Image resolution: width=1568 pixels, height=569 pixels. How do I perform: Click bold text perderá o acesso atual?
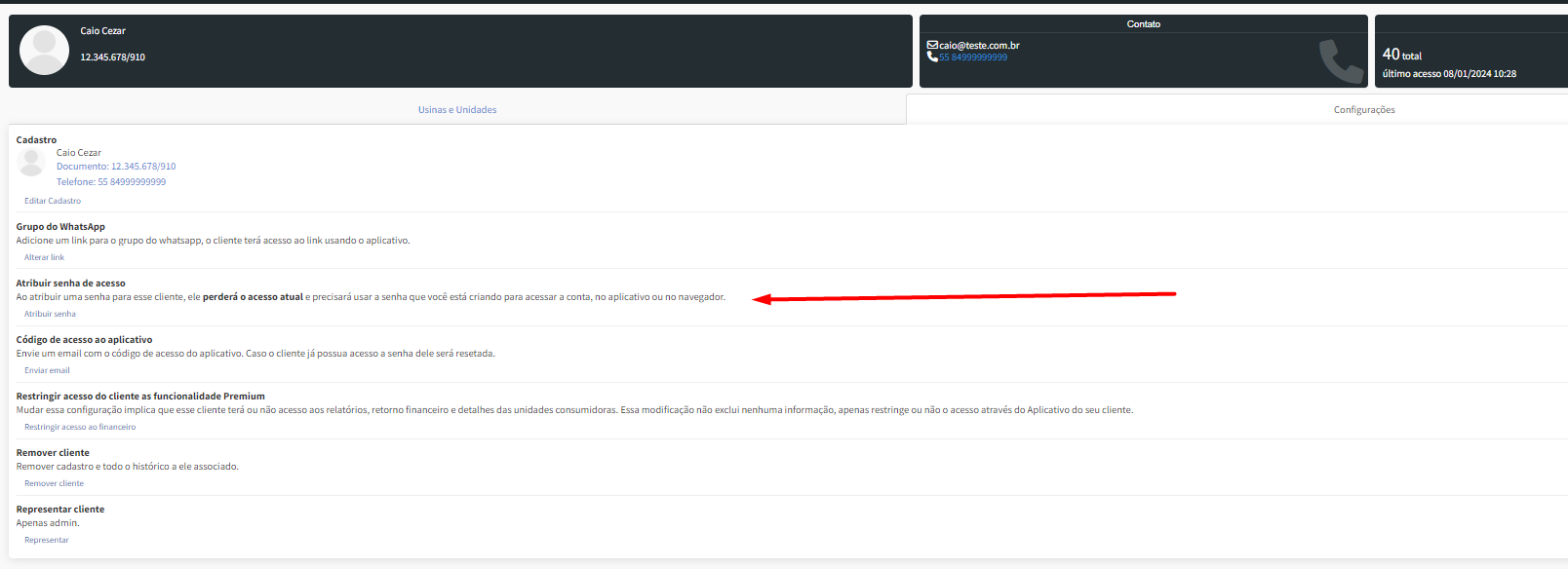pyautogui.click(x=253, y=297)
